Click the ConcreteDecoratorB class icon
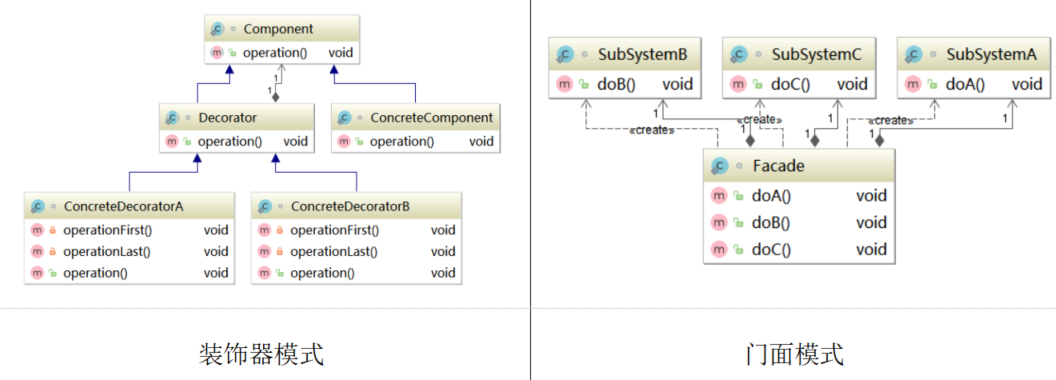Image resolution: width=1056 pixels, height=380 pixels. point(265,207)
